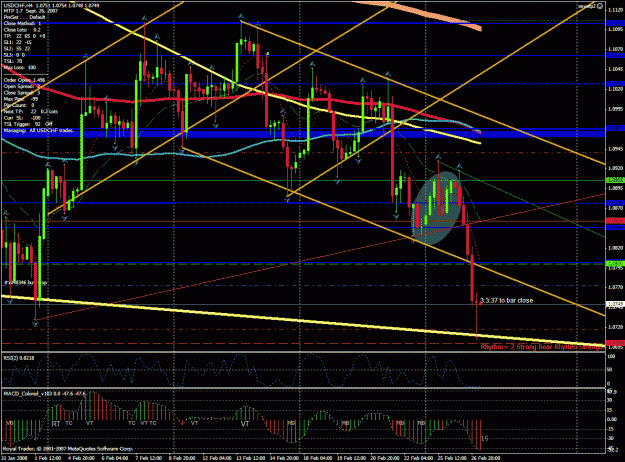625x462 pixels.
Task: Click the 'TSL: 70' line
Action: (x=13, y=61)
